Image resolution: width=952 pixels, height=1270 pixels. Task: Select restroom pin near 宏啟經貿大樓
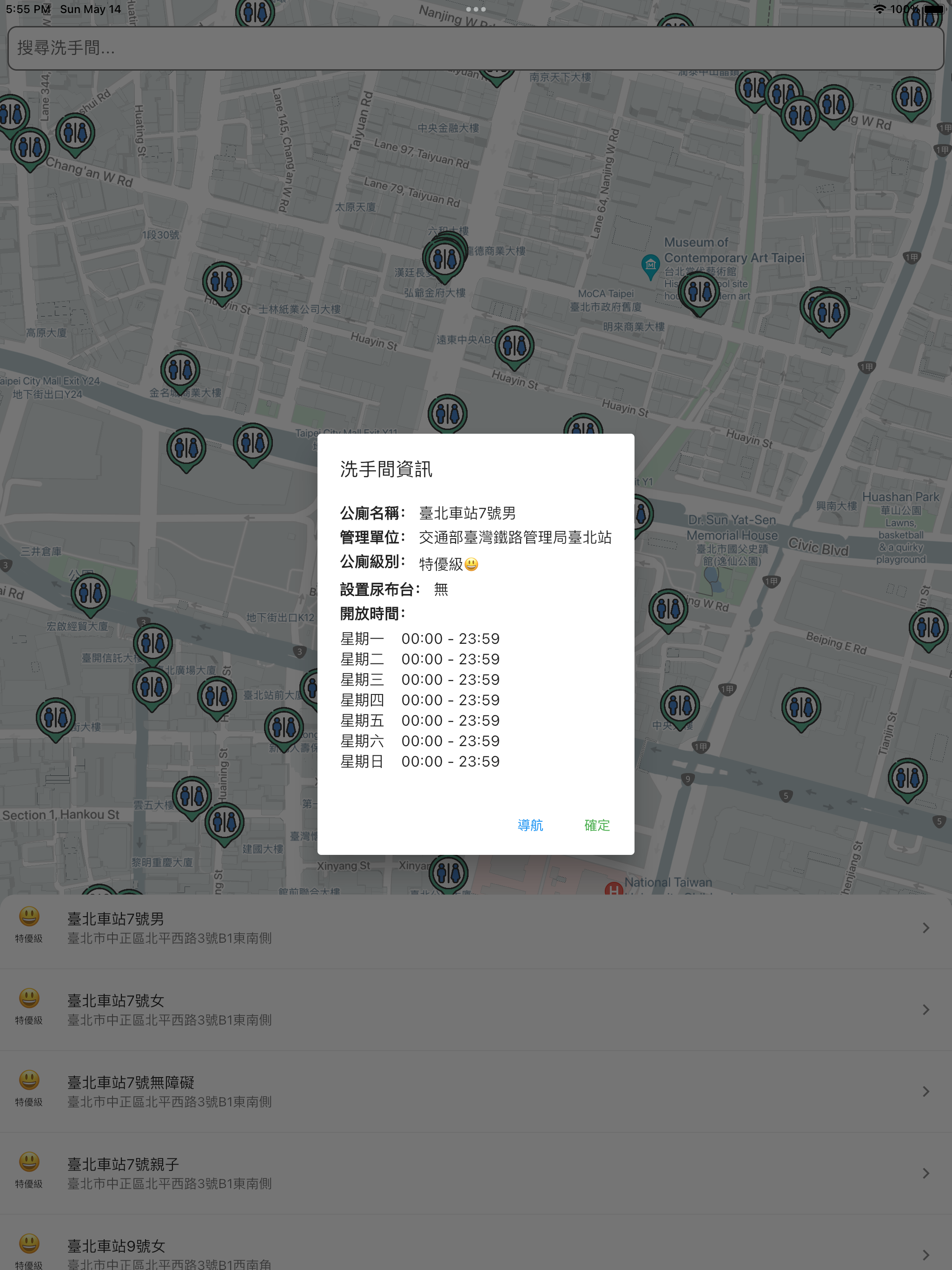(91, 594)
